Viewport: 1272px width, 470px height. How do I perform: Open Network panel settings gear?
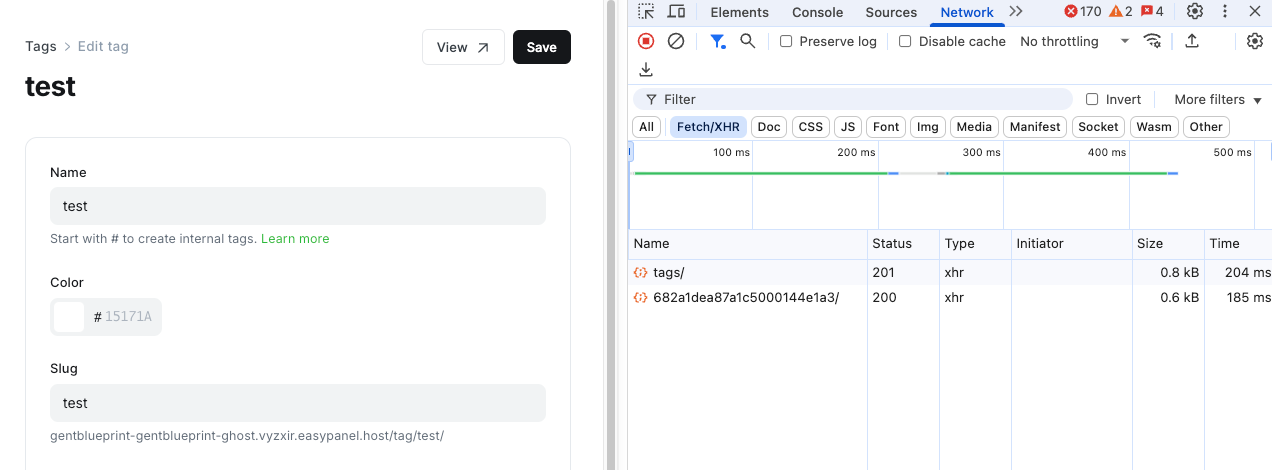click(1255, 41)
